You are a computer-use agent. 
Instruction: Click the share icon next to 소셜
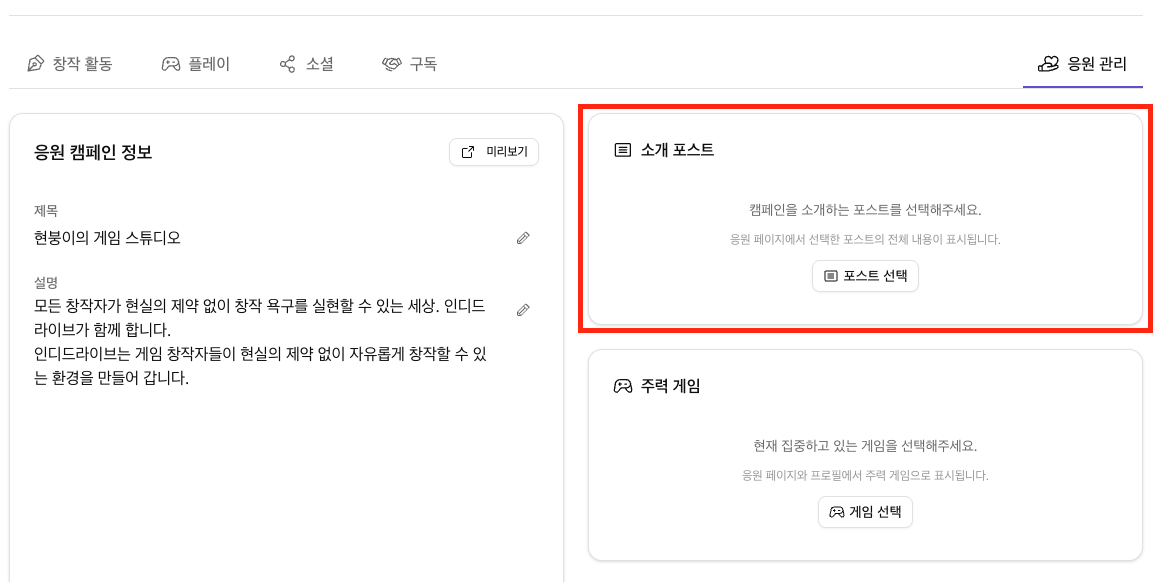[286, 63]
